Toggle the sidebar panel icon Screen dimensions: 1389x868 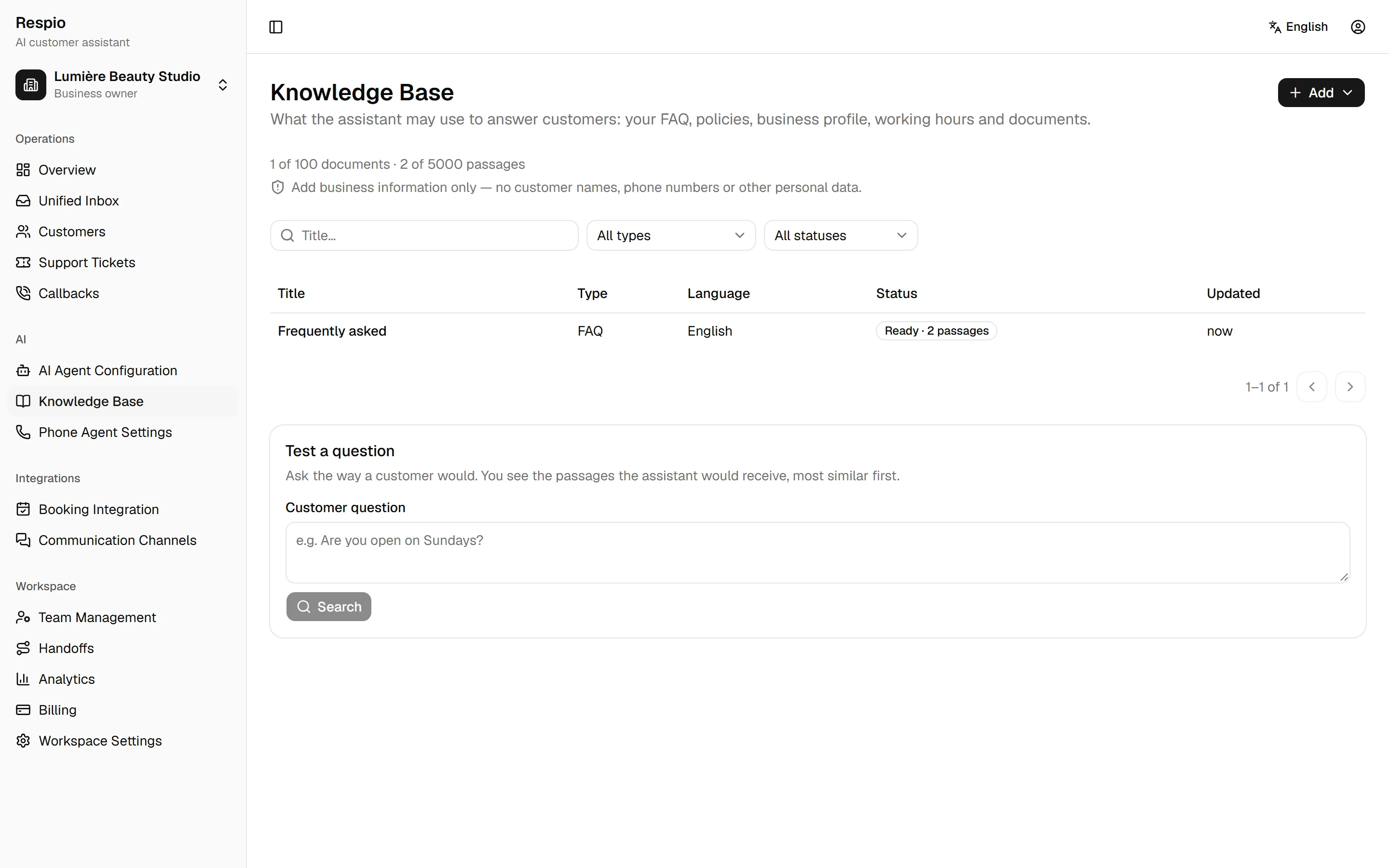click(276, 27)
